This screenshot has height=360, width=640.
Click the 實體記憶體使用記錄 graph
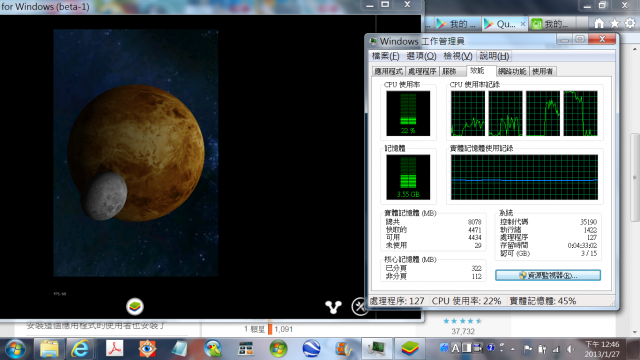click(x=524, y=177)
